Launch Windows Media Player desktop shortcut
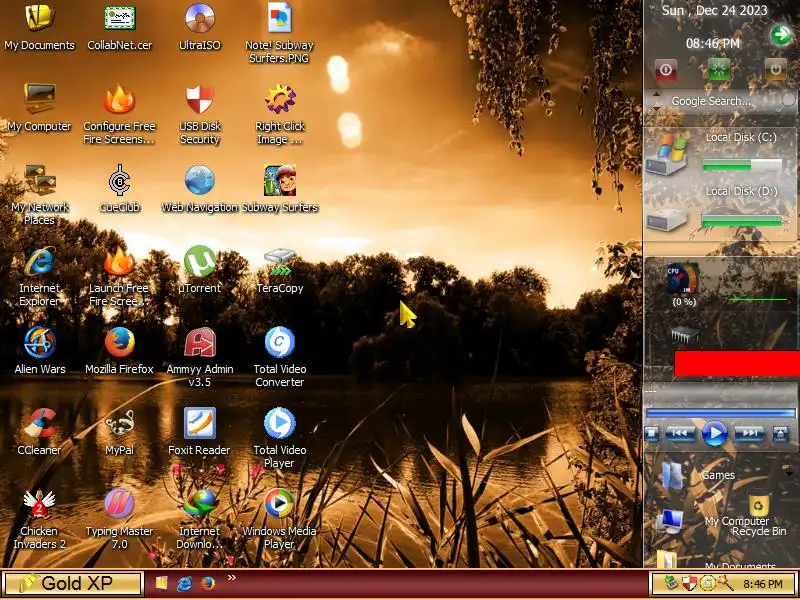The width and height of the screenshot is (800, 600). 280,519
